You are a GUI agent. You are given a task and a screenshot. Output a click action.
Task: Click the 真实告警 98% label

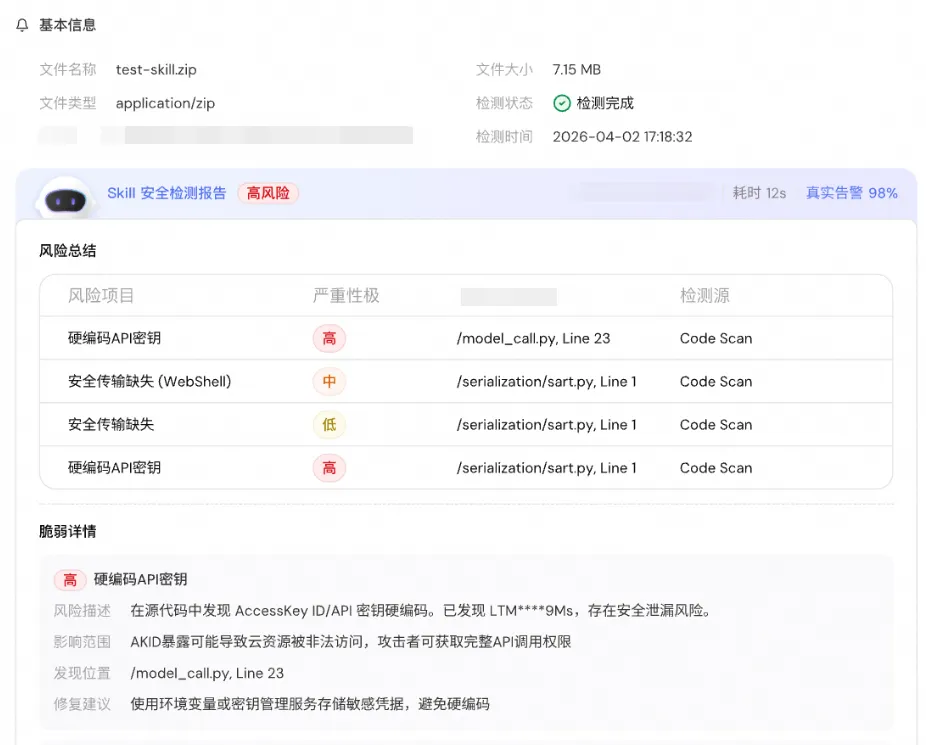[852, 193]
